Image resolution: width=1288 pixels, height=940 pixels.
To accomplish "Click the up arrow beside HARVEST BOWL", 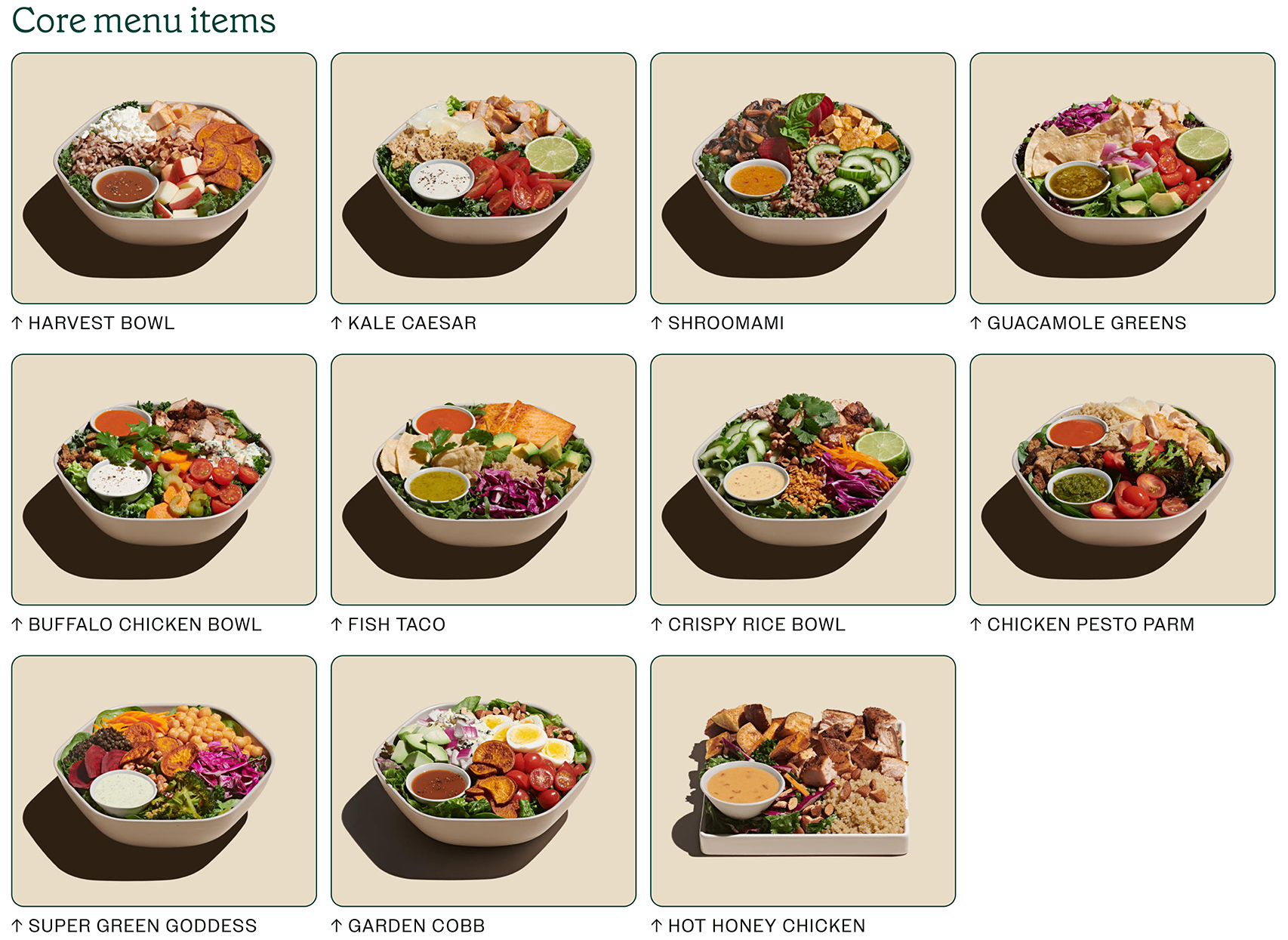I will click(17, 323).
